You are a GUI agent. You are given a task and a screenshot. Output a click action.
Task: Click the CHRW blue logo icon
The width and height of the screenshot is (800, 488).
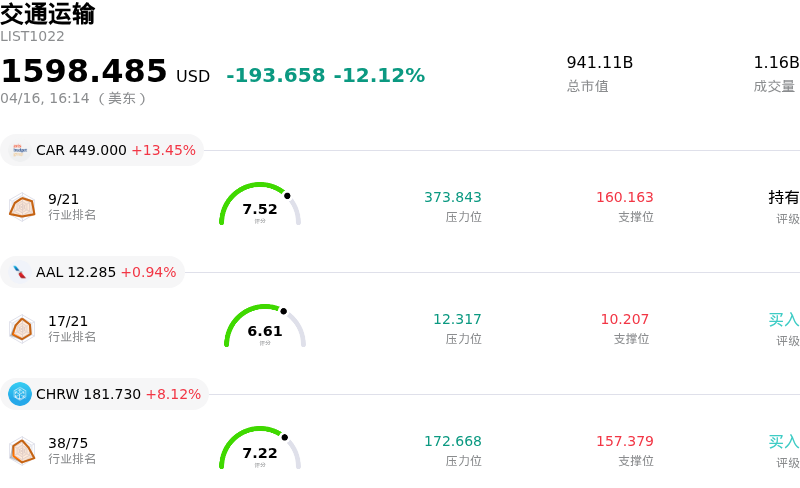coord(20,394)
